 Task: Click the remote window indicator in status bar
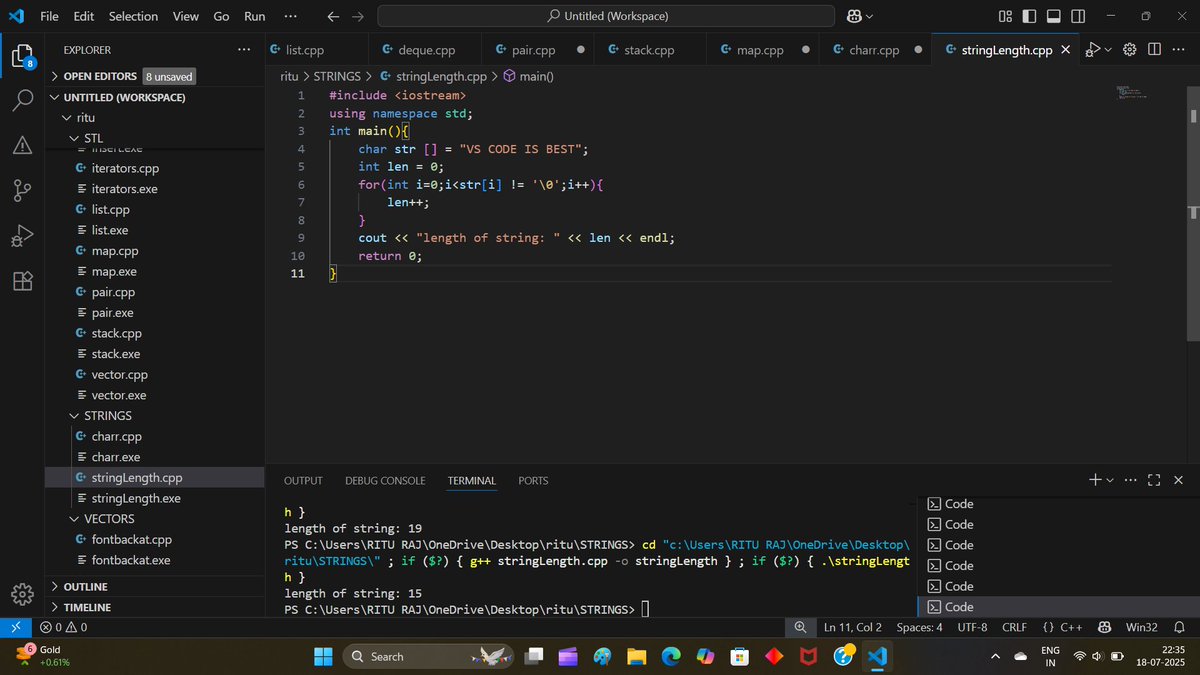(15, 627)
